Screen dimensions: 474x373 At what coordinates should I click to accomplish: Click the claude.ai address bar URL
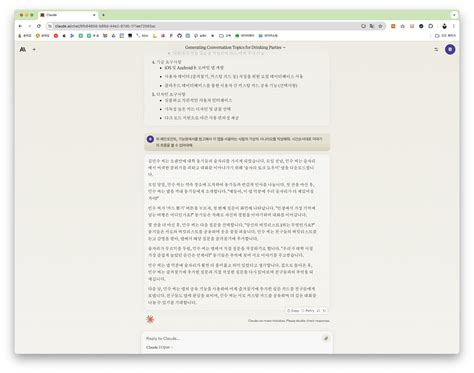[x=105, y=26]
